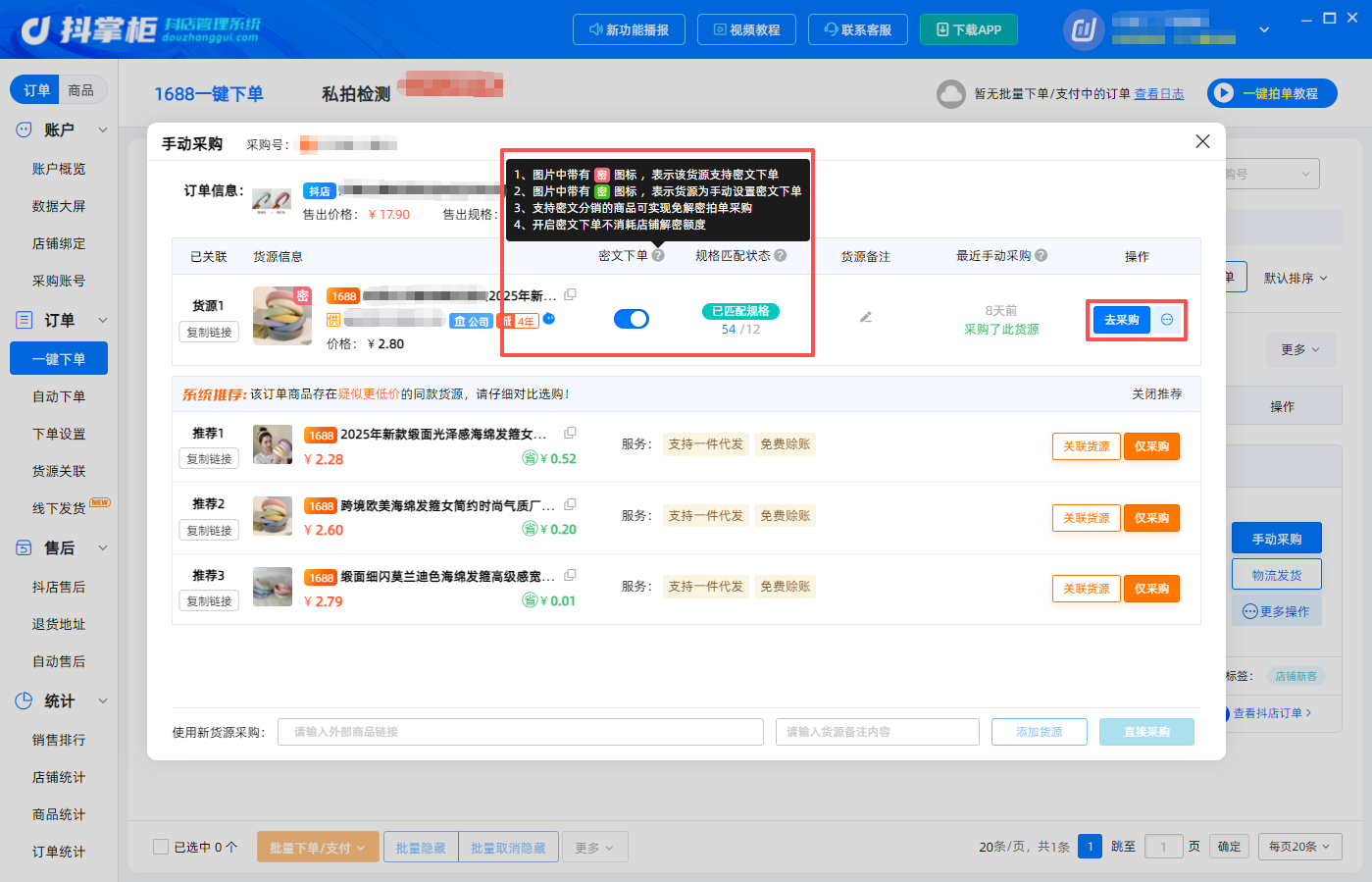The height and width of the screenshot is (882, 1372).
Task: Play the 一键拍单教程 tutorial
Action: point(1272,93)
